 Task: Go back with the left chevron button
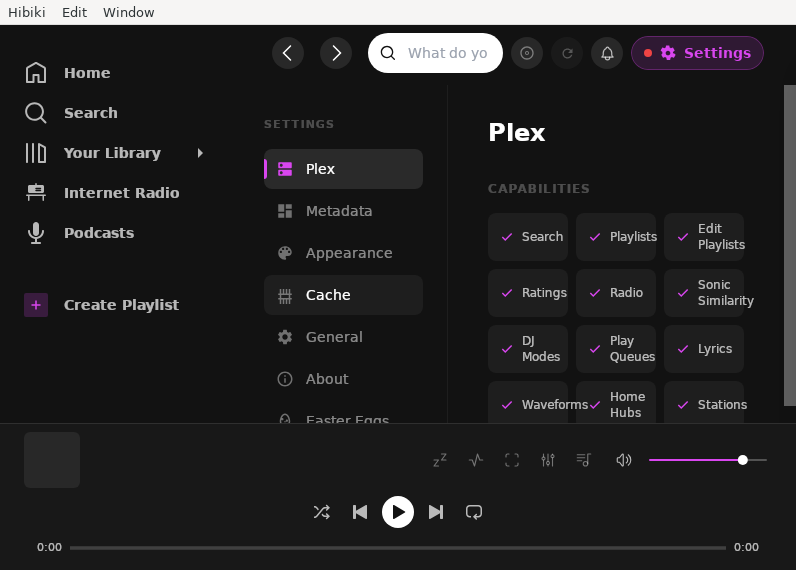(x=288, y=53)
